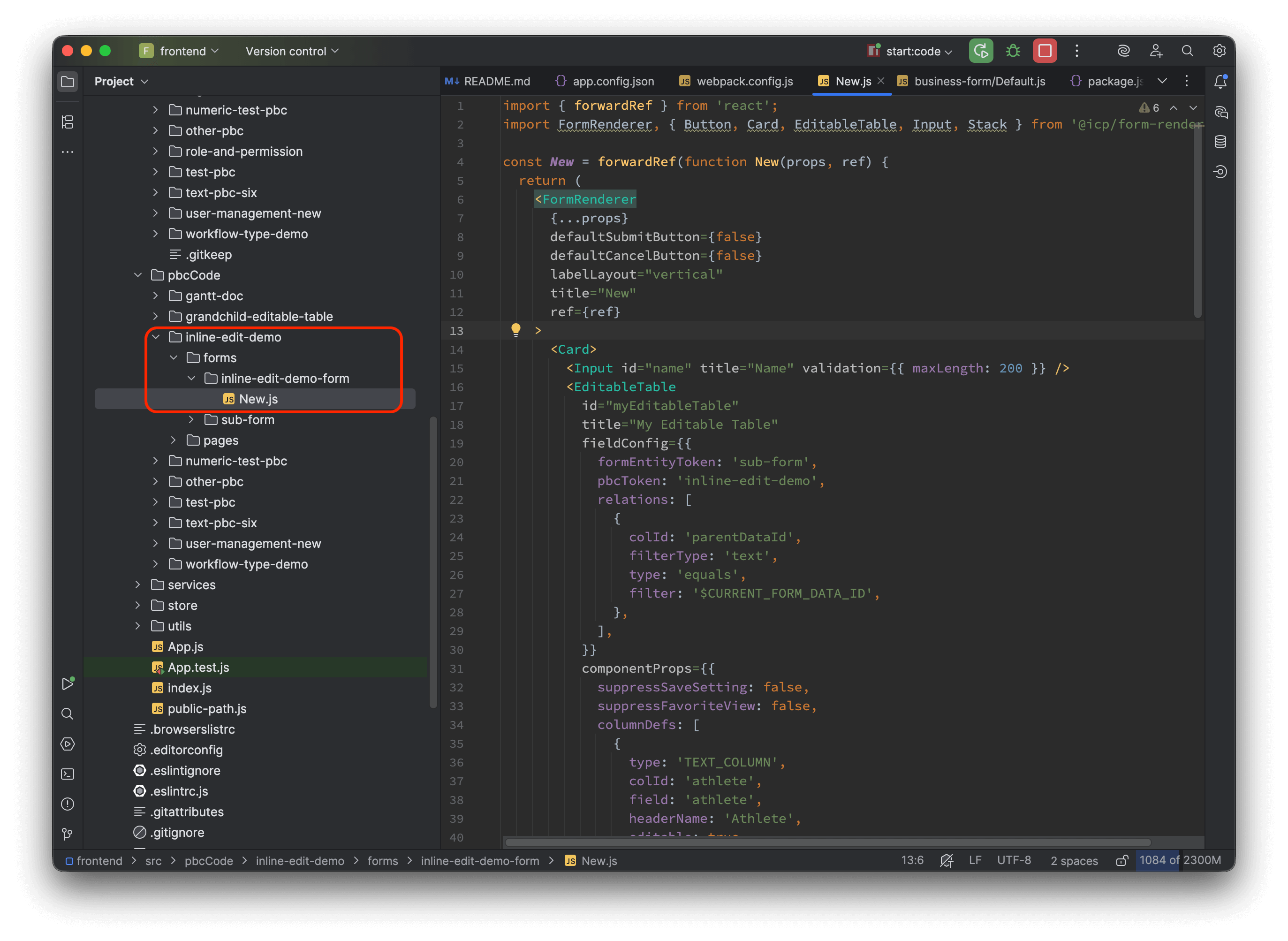Open the Project tool window folder icon
Viewport: 1288px width, 941px height.
pos(67,82)
